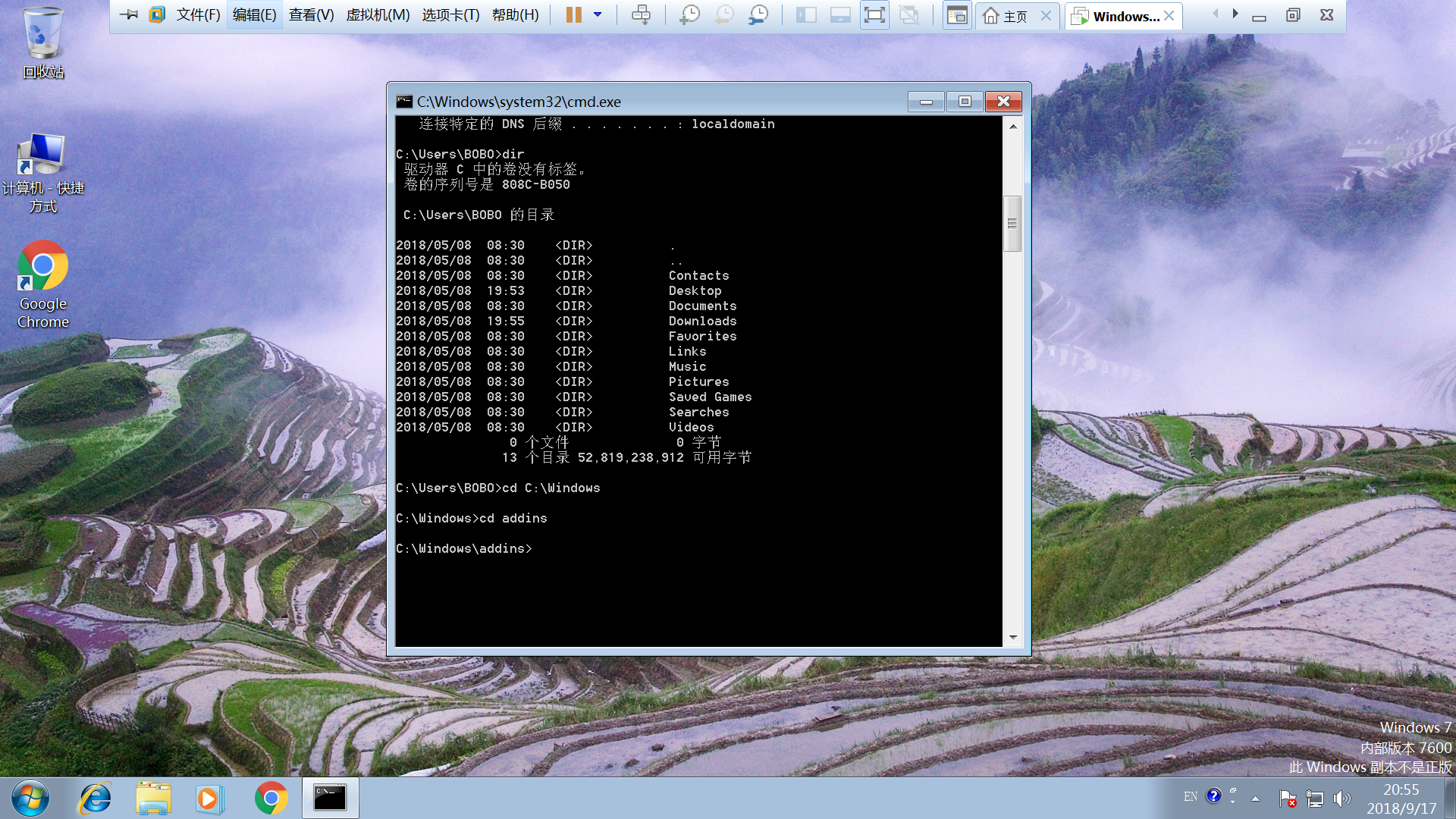Enter full screen mode

tap(874, 15)
